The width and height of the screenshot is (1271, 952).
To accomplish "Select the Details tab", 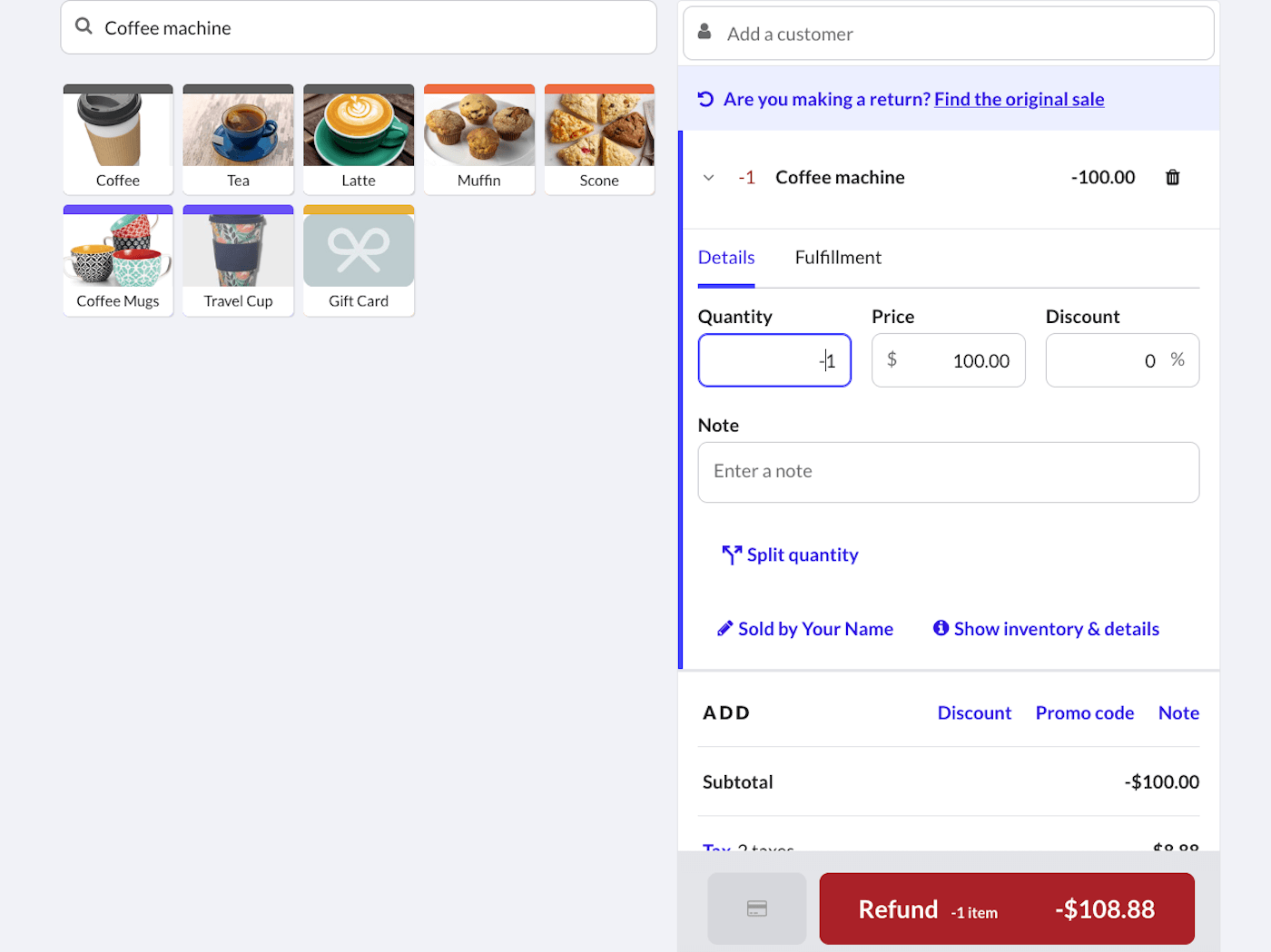I will tap(725, 258).
